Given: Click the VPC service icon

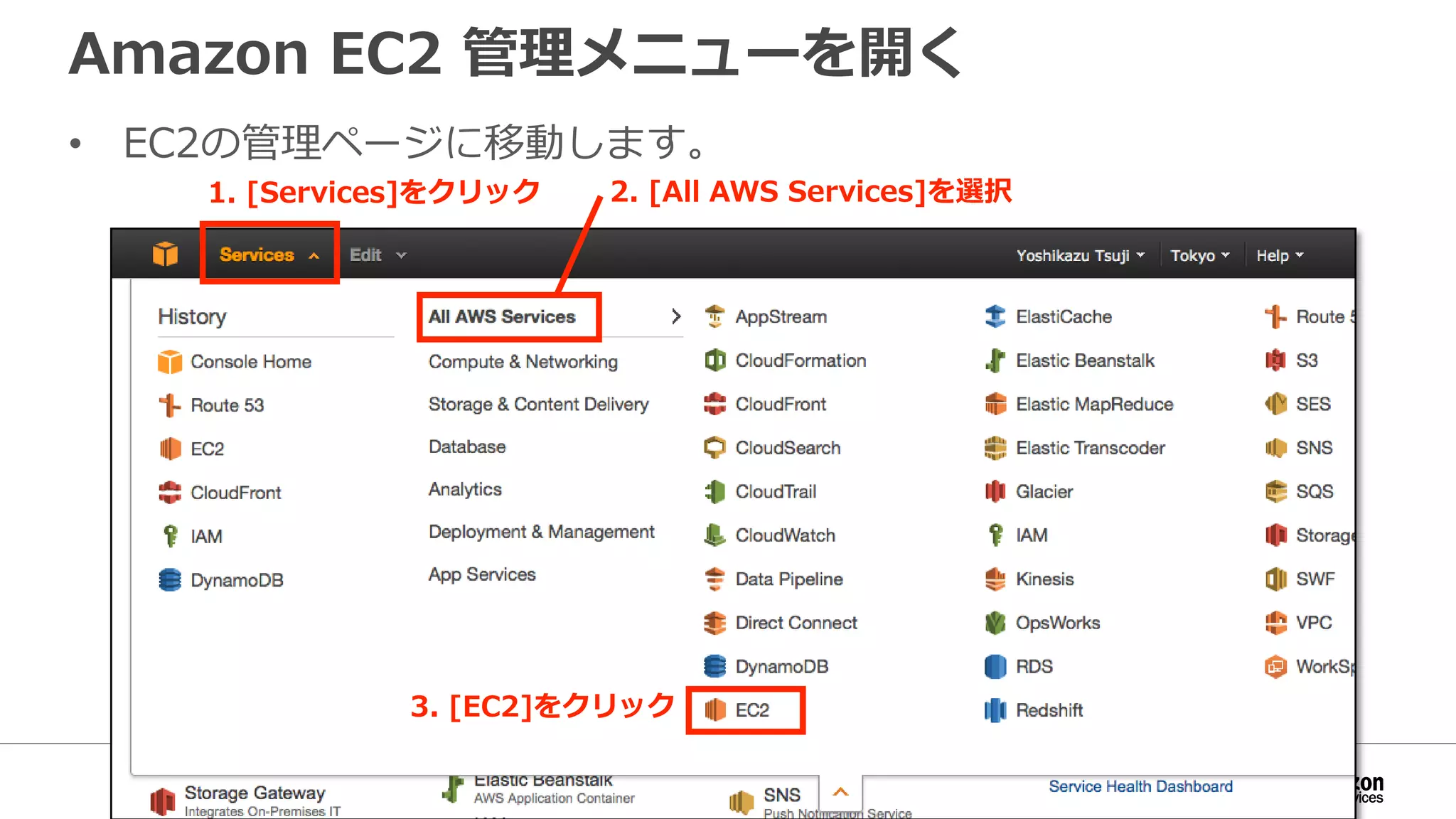Looking at the screenshot, I should point(1275,623).
